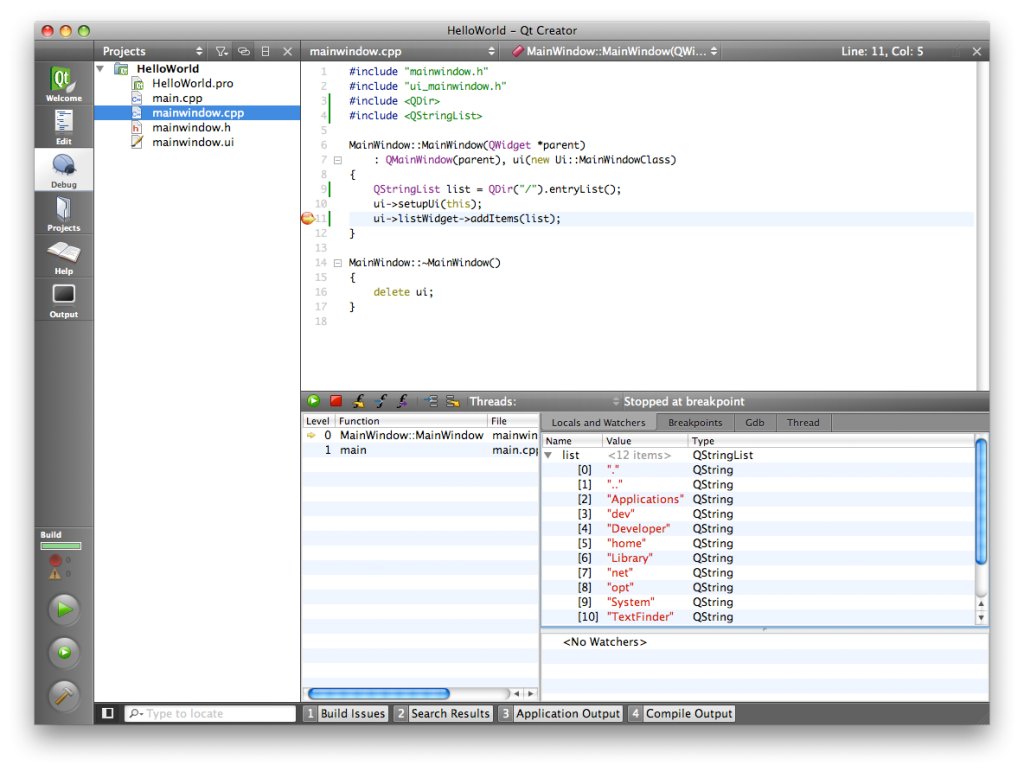Switch to the Gdb tab
Image resolution: width=1024 pixels, height=772 pixels.
point(755,423)
